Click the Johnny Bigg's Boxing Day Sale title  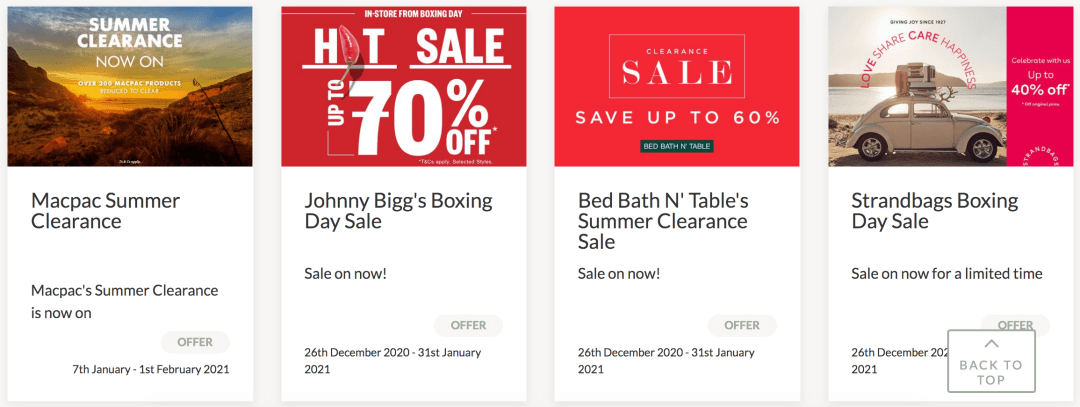[398, 210]
